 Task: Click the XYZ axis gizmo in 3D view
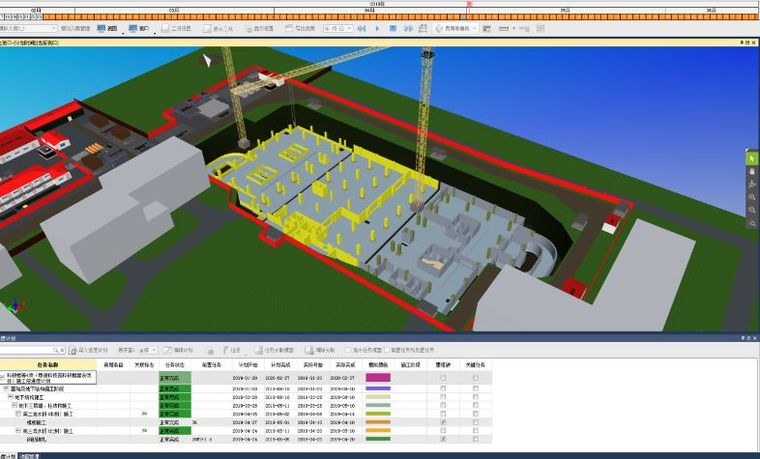(x=16, y=307)
